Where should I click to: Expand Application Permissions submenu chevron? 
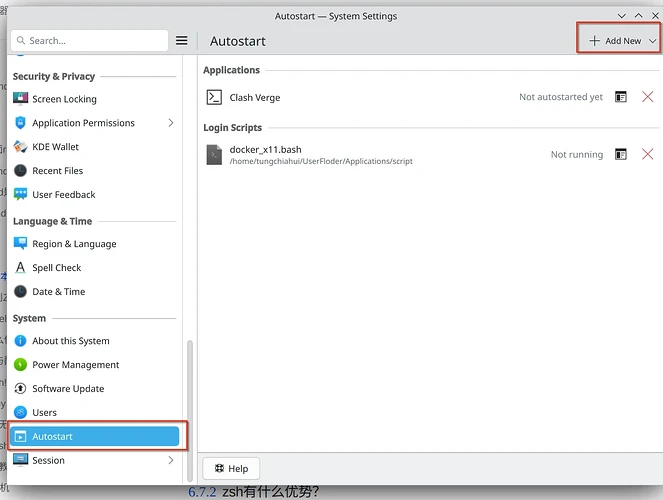[171, 123]
